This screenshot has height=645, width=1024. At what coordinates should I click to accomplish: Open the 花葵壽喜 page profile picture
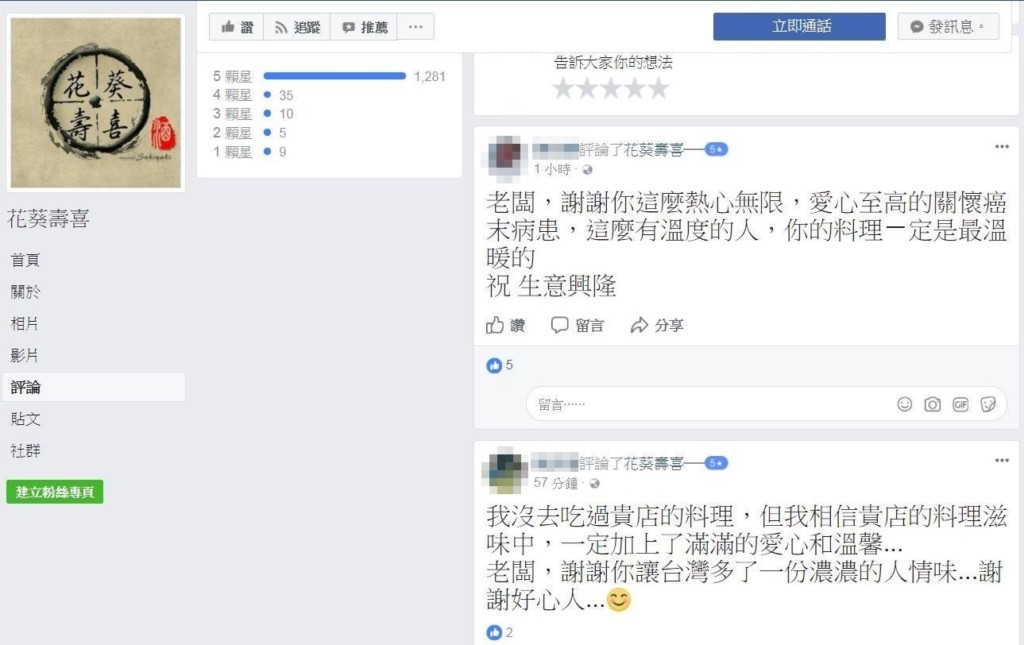(x=96, y=103)
